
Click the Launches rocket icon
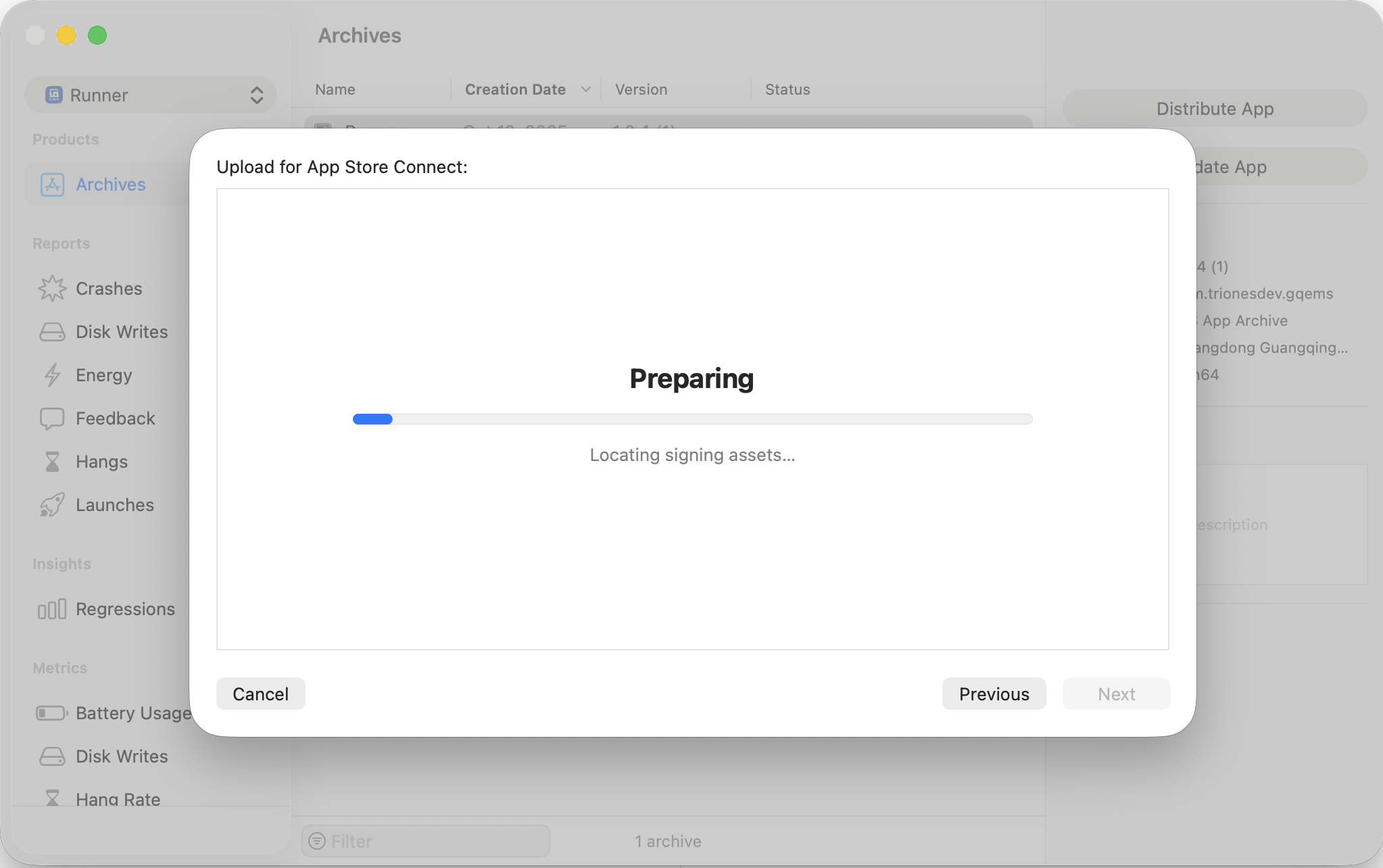(52, 505)
